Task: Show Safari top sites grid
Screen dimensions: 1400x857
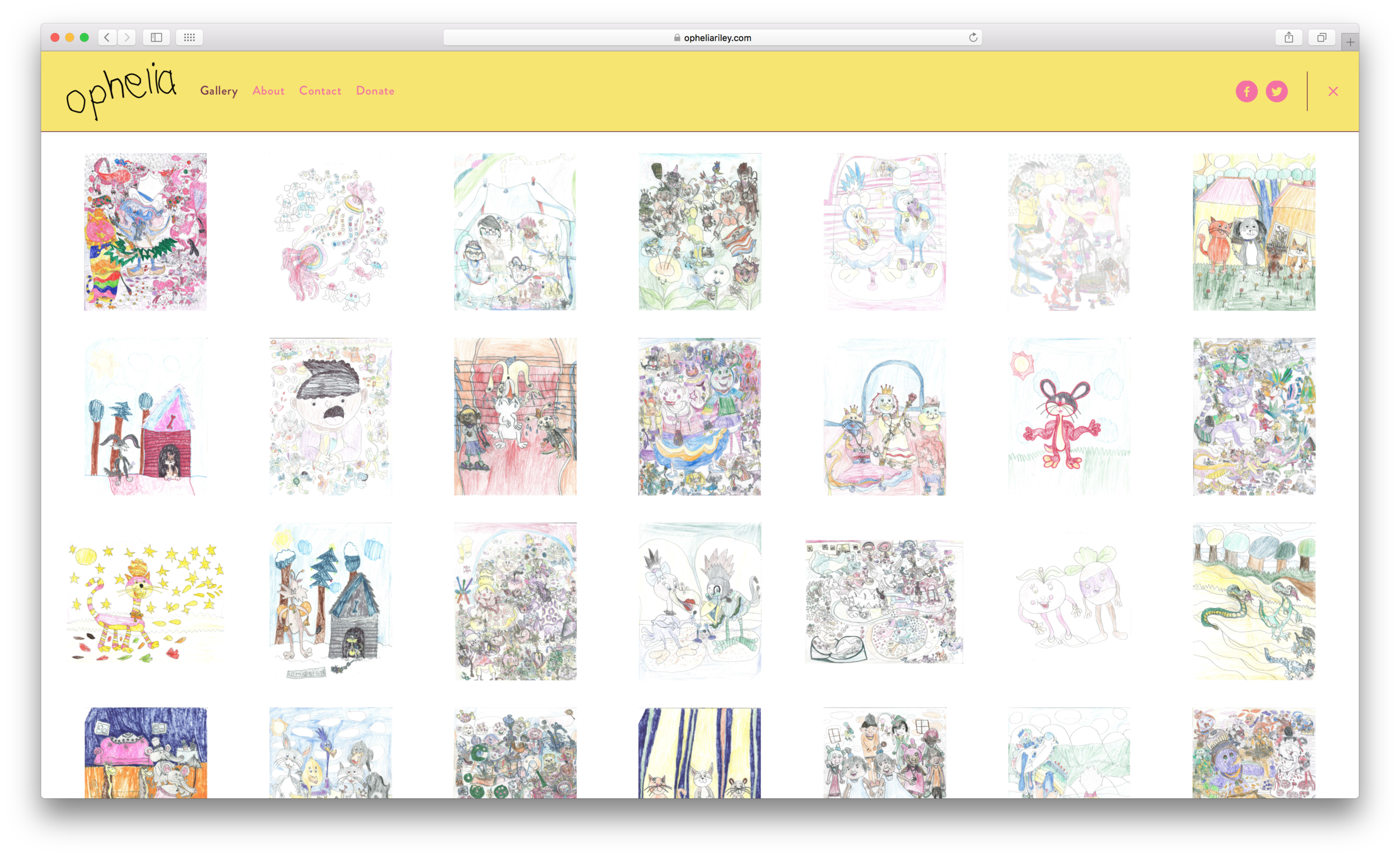Action: pos(189,38)
